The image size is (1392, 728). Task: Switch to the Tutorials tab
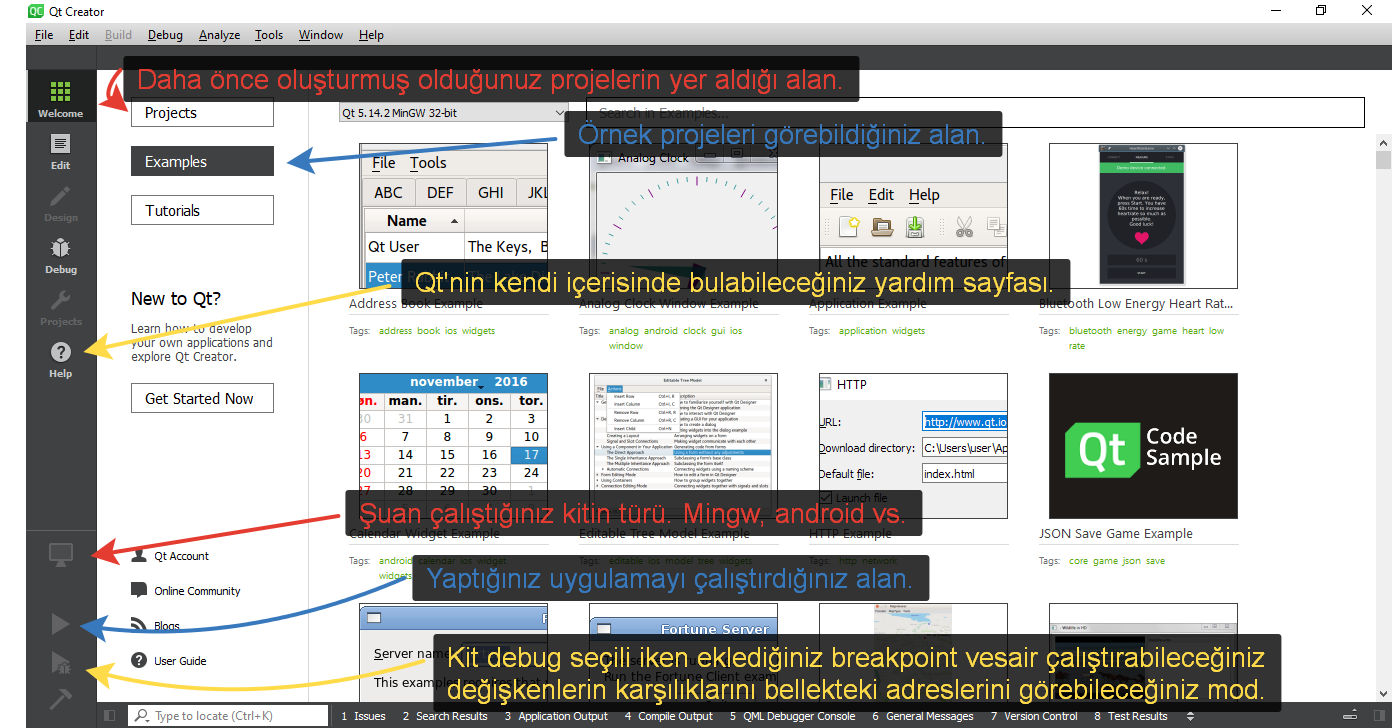[x=202, y=211]
